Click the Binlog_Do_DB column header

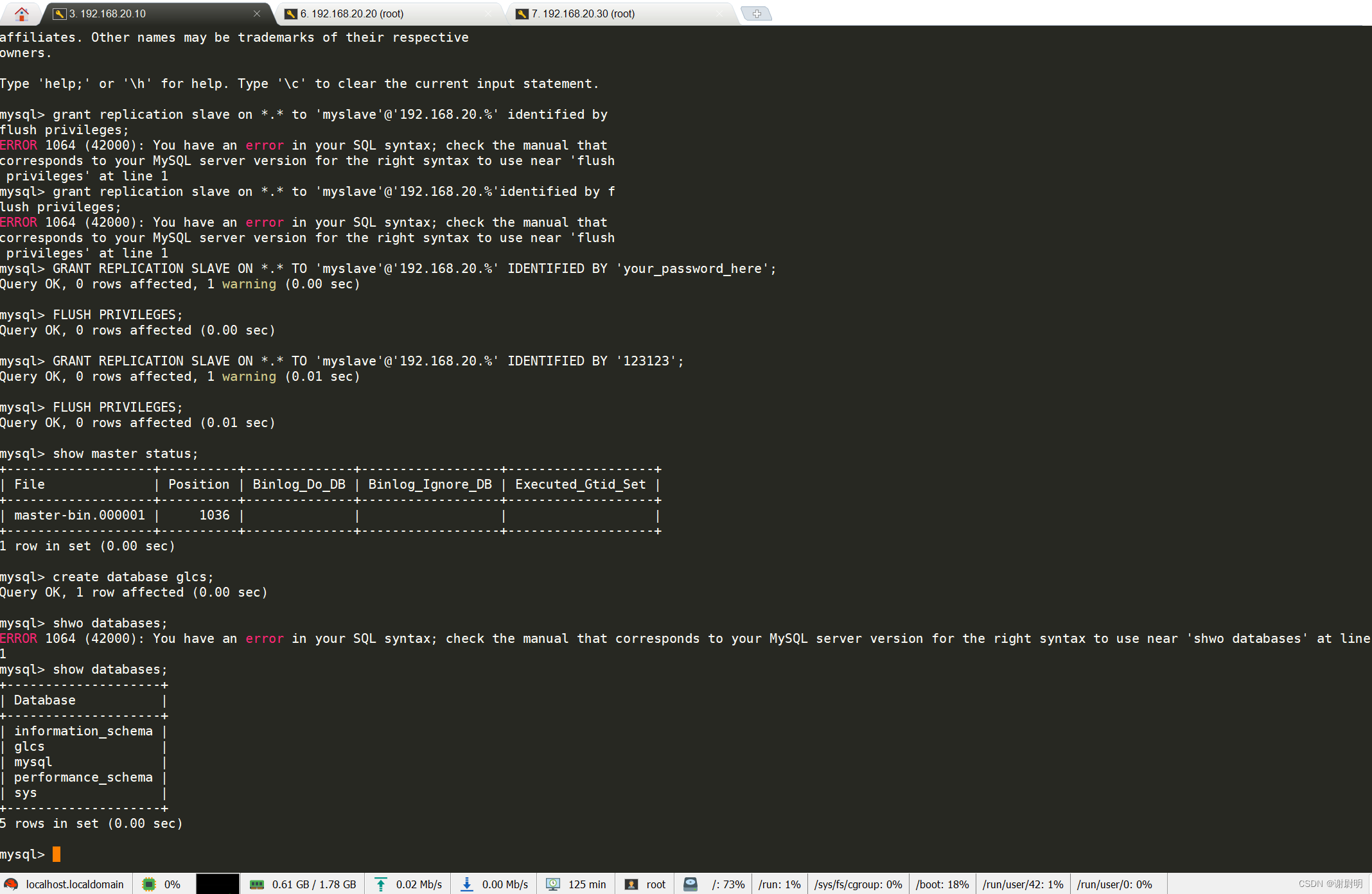tap(299, 484)
